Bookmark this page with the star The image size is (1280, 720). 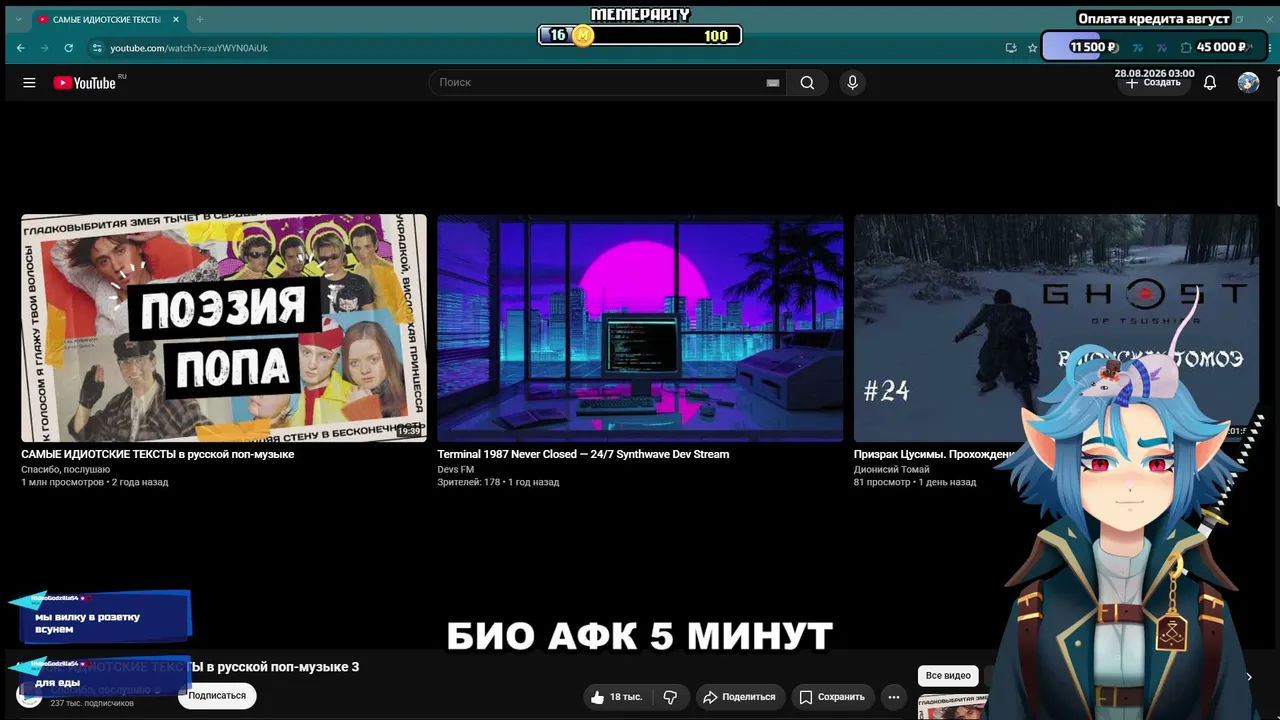(1033, 48)
